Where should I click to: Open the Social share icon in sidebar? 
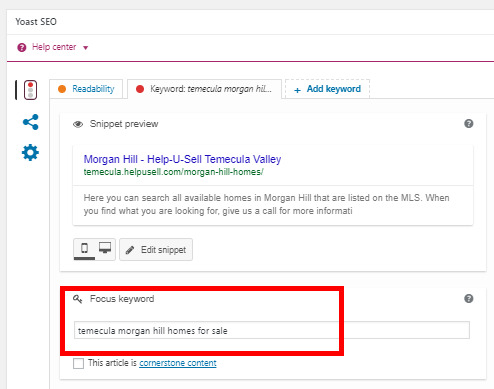tap(31, 122)
